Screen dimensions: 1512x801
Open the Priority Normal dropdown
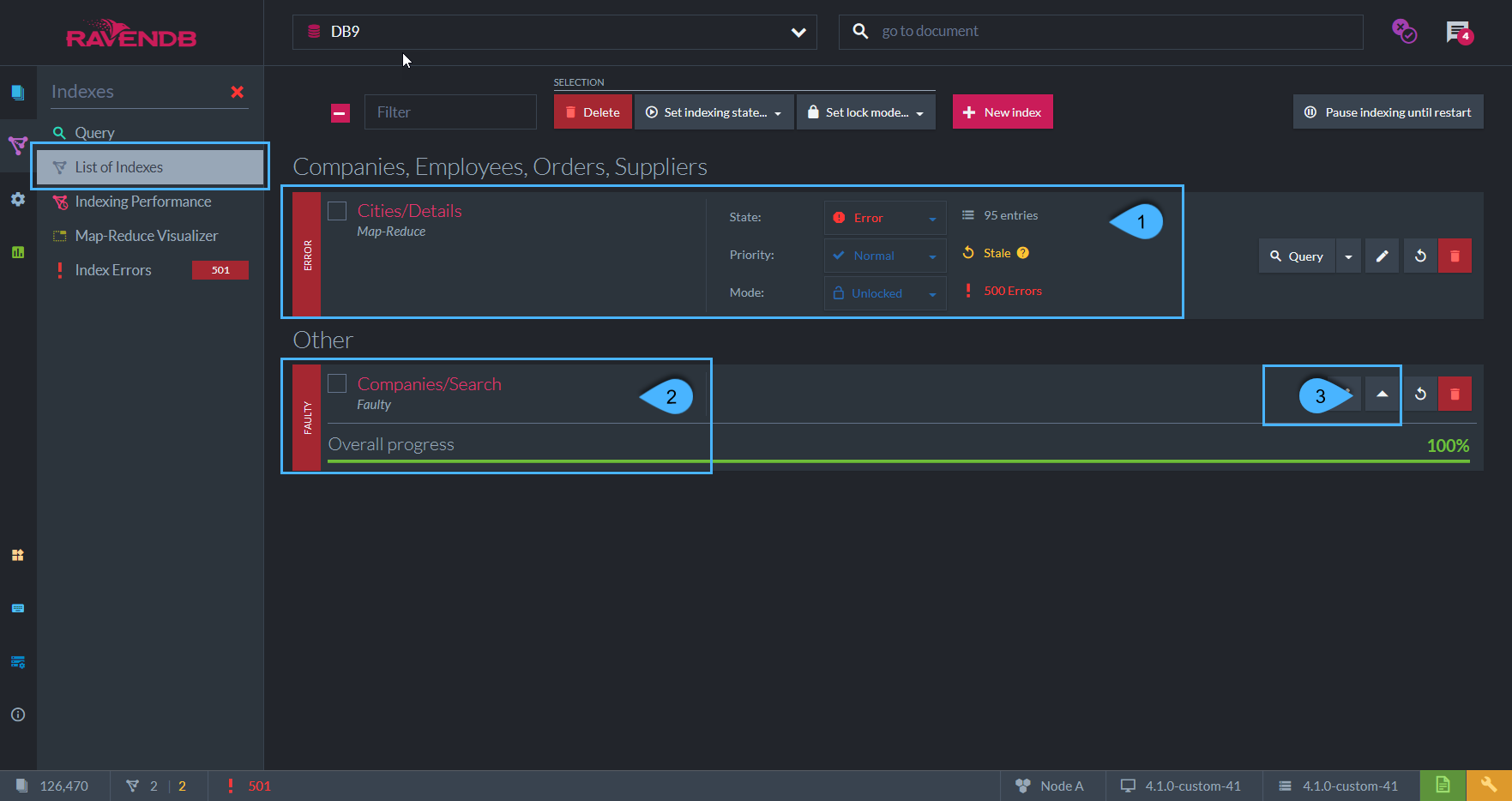click(885, 256)
